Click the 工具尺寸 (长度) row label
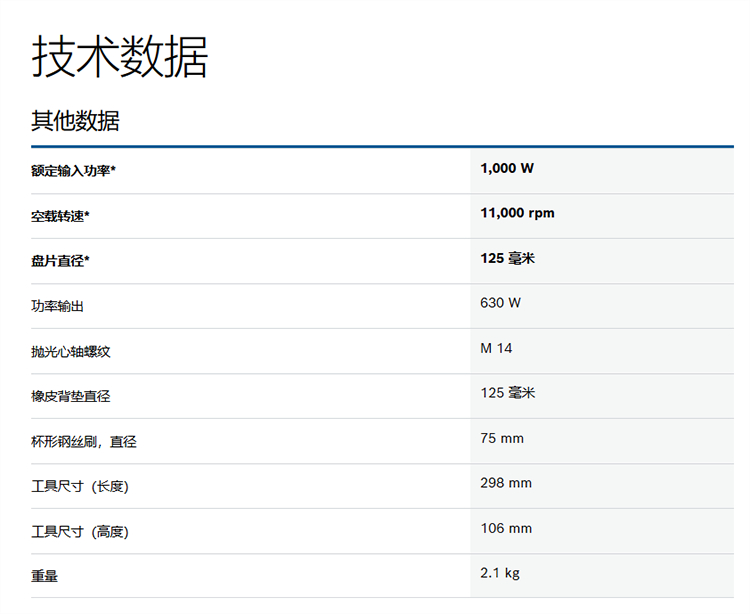750x614 pixels. (x=80, y=486)
